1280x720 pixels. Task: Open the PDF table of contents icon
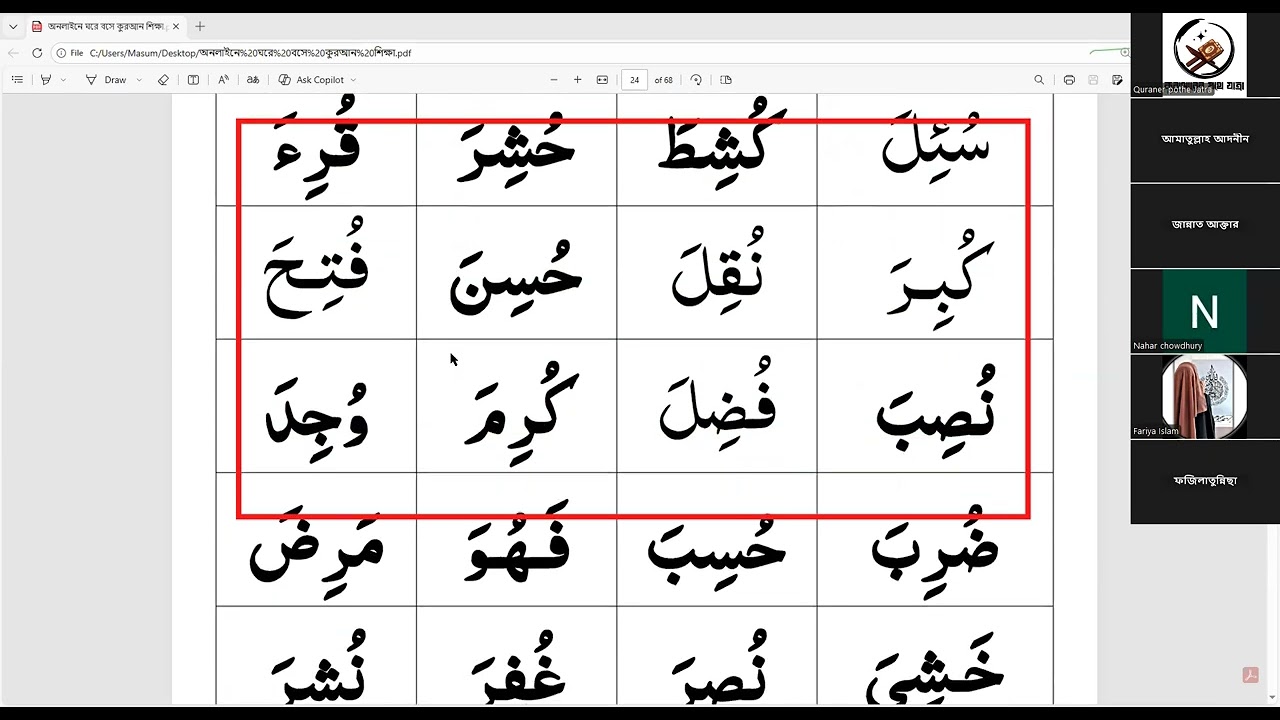tap(17, 80)
